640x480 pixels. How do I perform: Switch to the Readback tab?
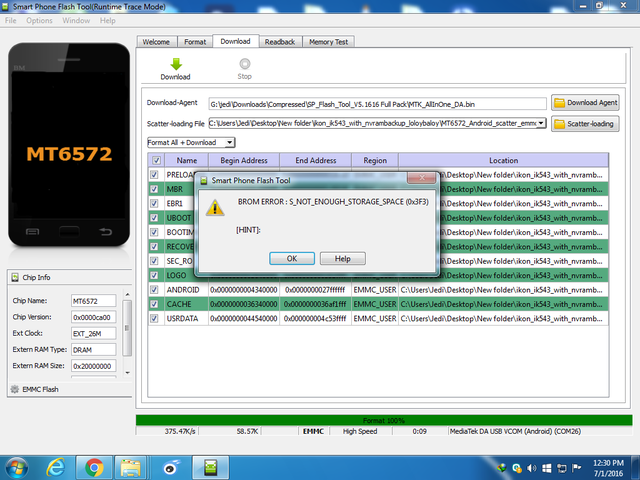coord(280,42)
